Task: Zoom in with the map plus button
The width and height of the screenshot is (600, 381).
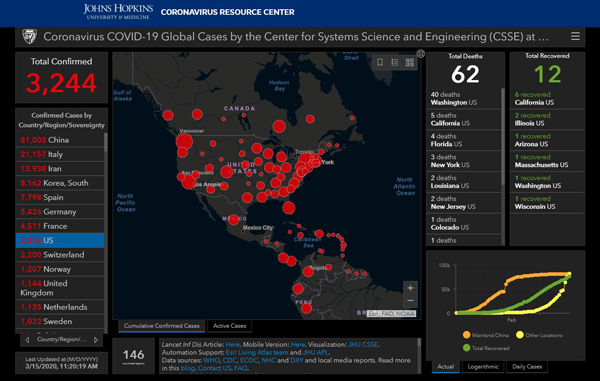Action: click(410, 288)
